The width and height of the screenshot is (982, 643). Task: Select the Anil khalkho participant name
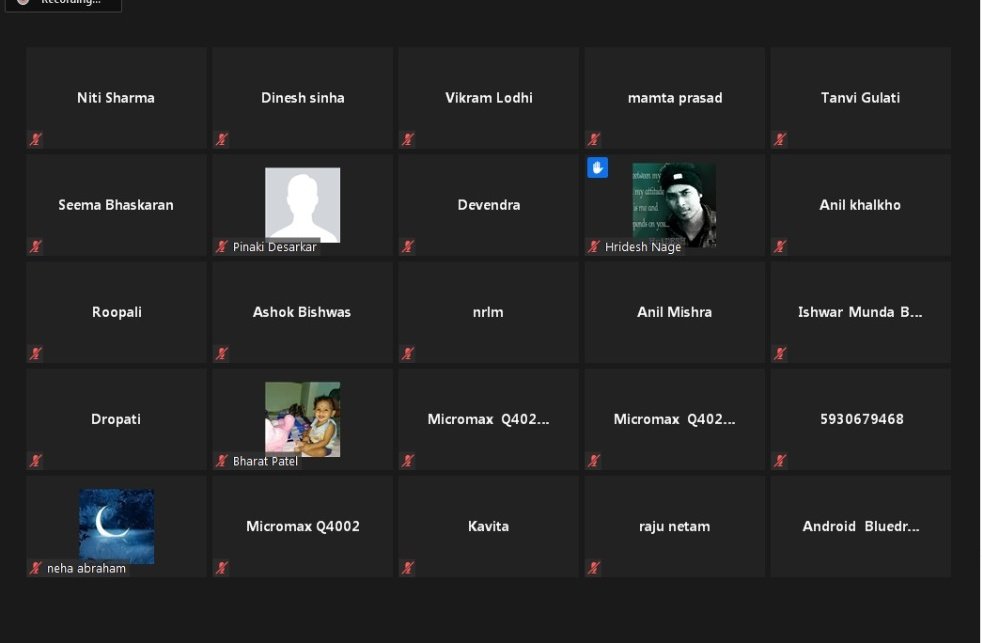pyautogui.click(x=860, y=205)
